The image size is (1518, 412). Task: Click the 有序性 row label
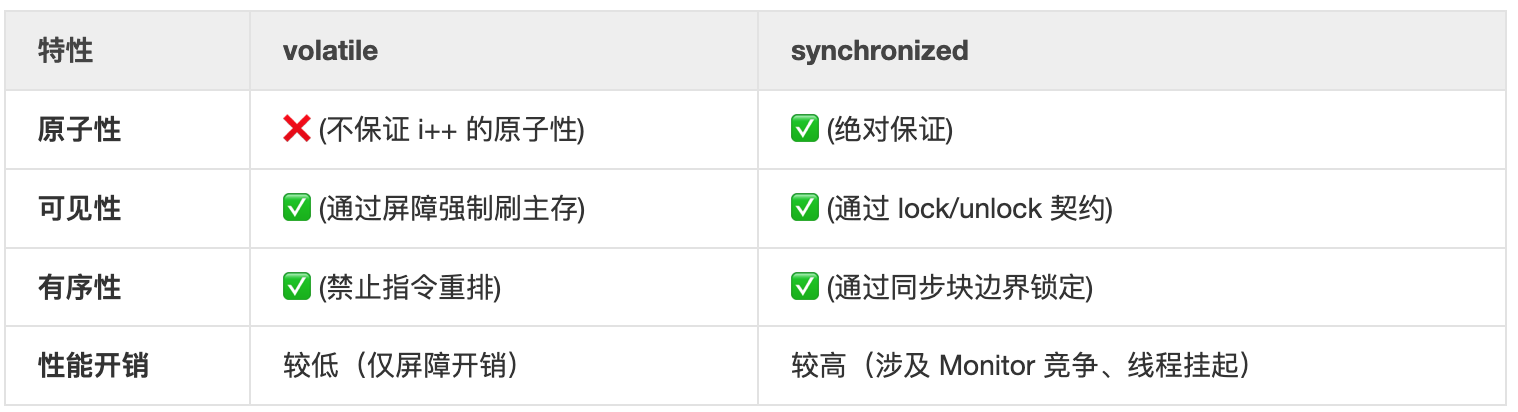coord(79,288)
